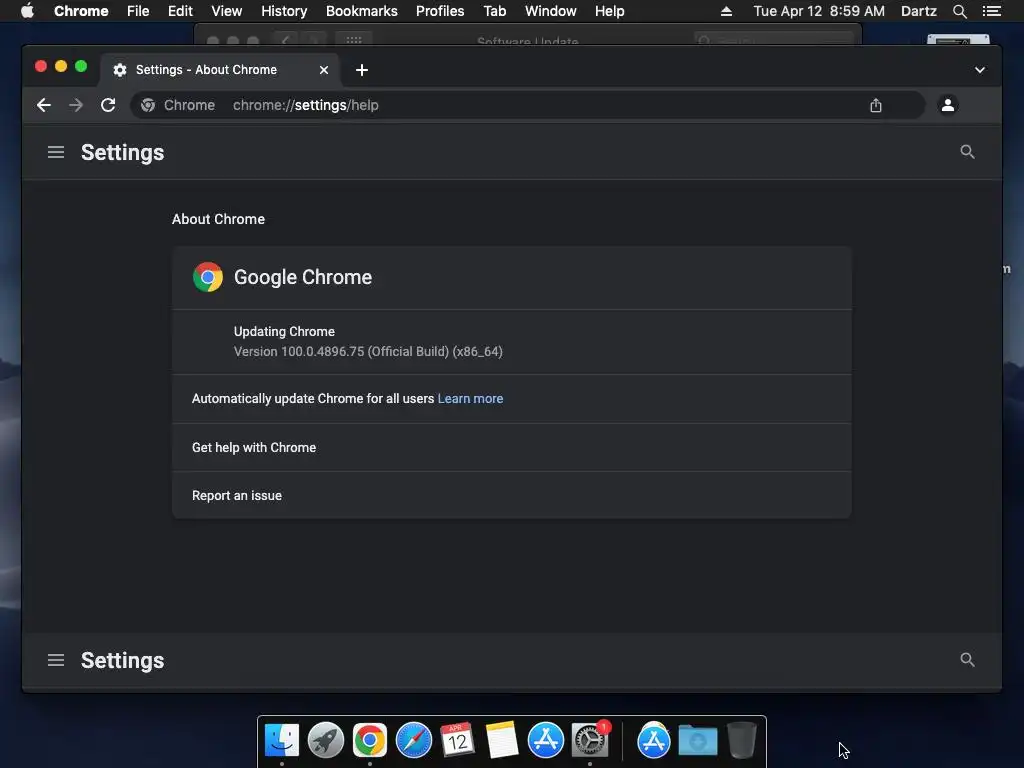Open the File menu
The height and width of the screenshot is (768, 1024).
coord(138,11)
